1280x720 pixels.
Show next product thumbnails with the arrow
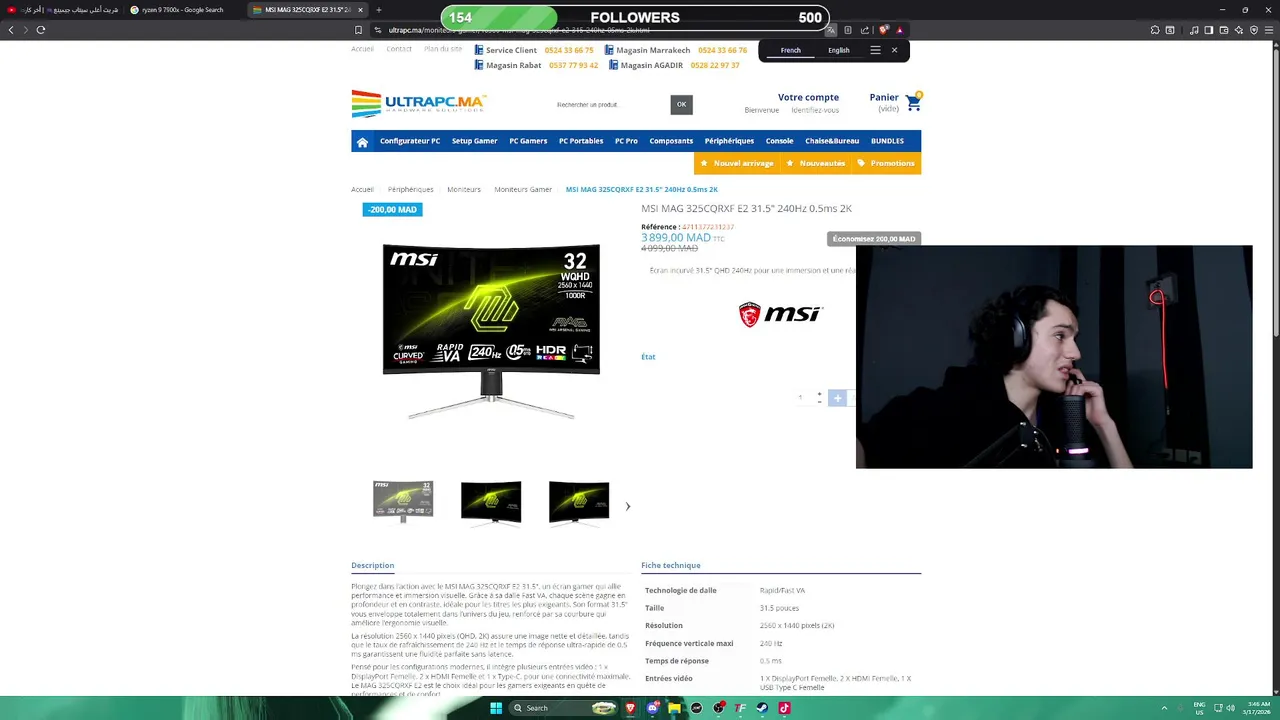tap(628, 506)
